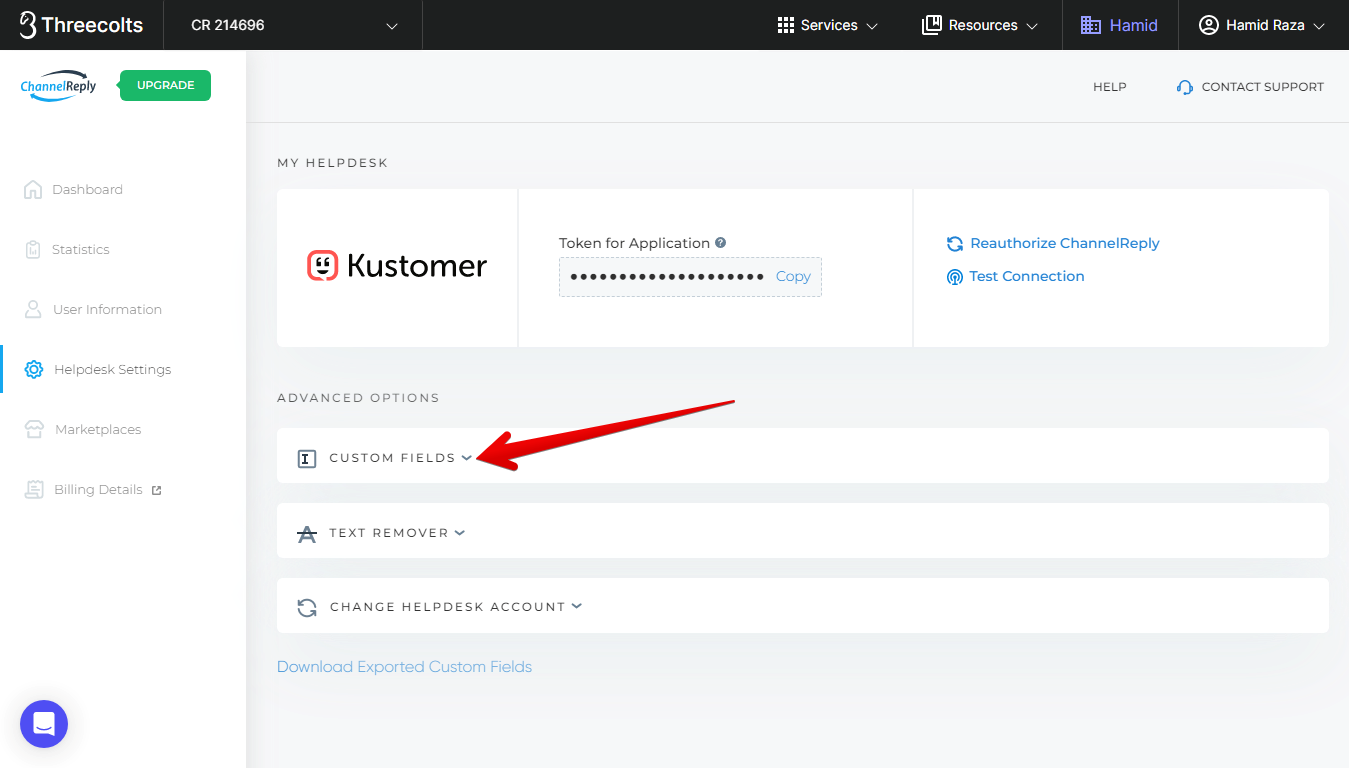
Task: Click the Test Connection signal icon
Action: pos(955,276)
